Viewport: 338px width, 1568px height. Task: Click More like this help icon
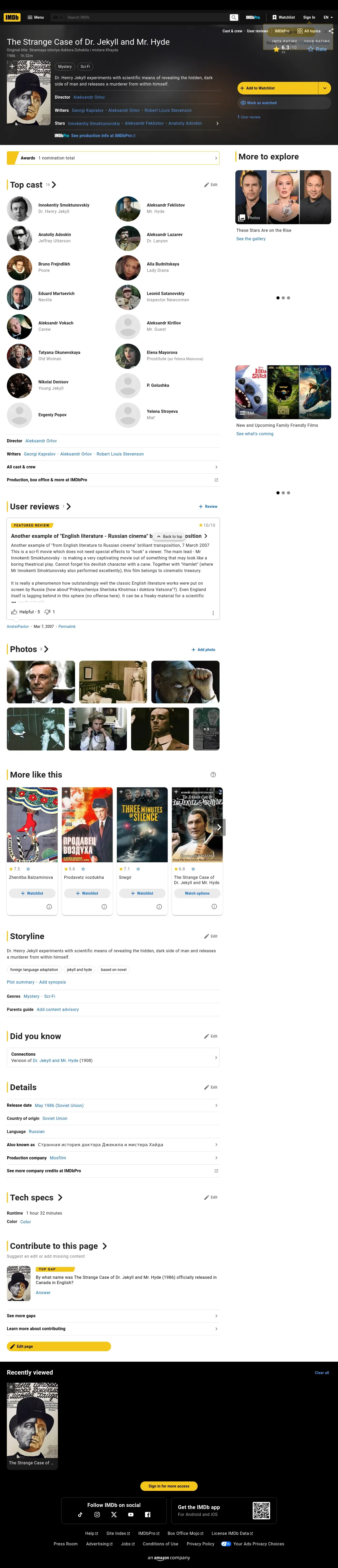click(x=213, y=775)
